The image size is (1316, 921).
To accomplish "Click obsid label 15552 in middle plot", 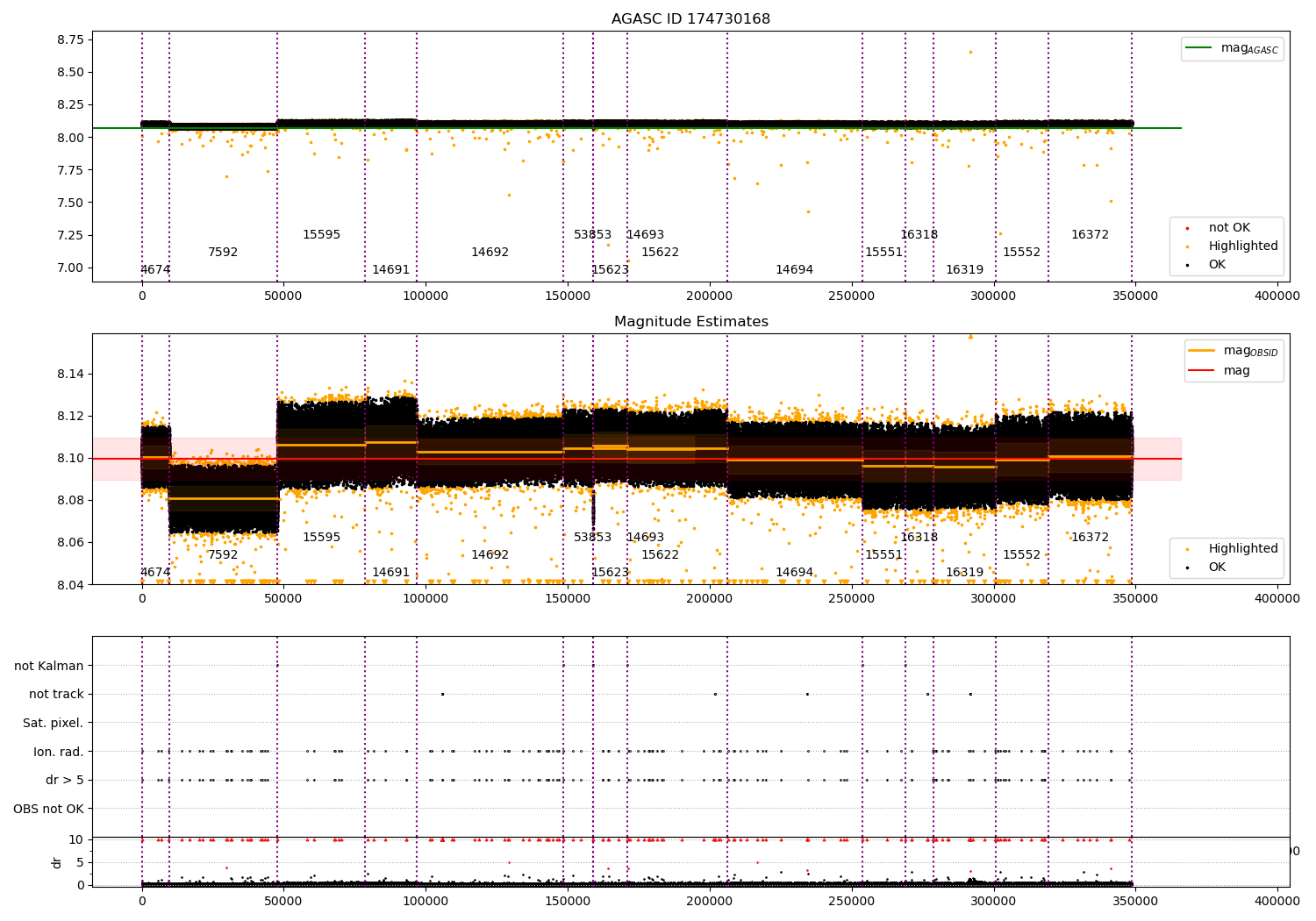I will coord(1021,555).
